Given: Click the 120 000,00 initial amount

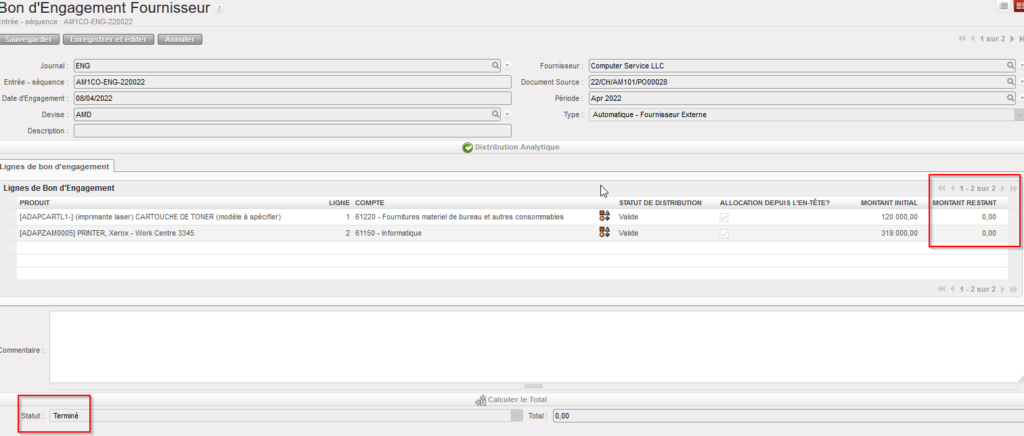Looking at the screenshot, I should [899, 217].
